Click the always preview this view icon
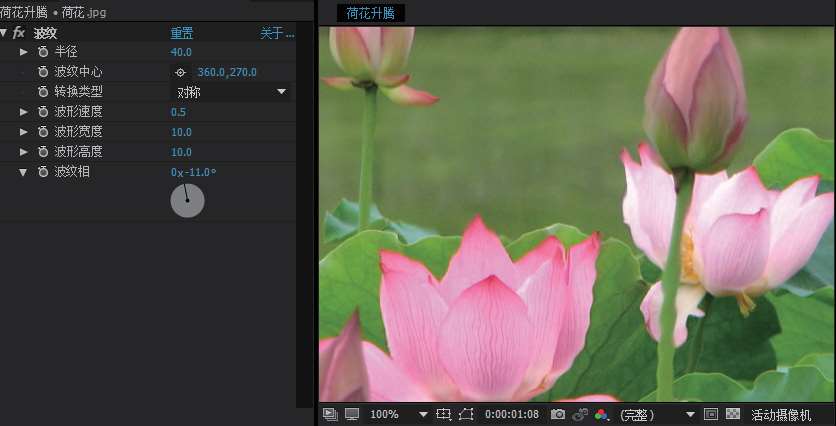The width and height of the screenshot is (836, 426). point(331,414)
